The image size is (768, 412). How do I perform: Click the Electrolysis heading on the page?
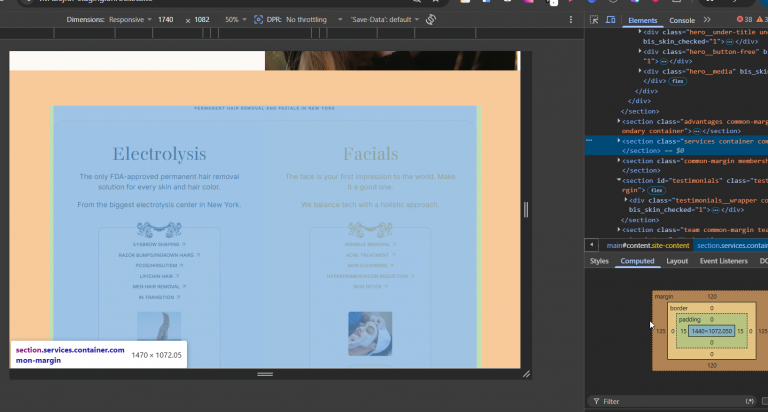159,154
